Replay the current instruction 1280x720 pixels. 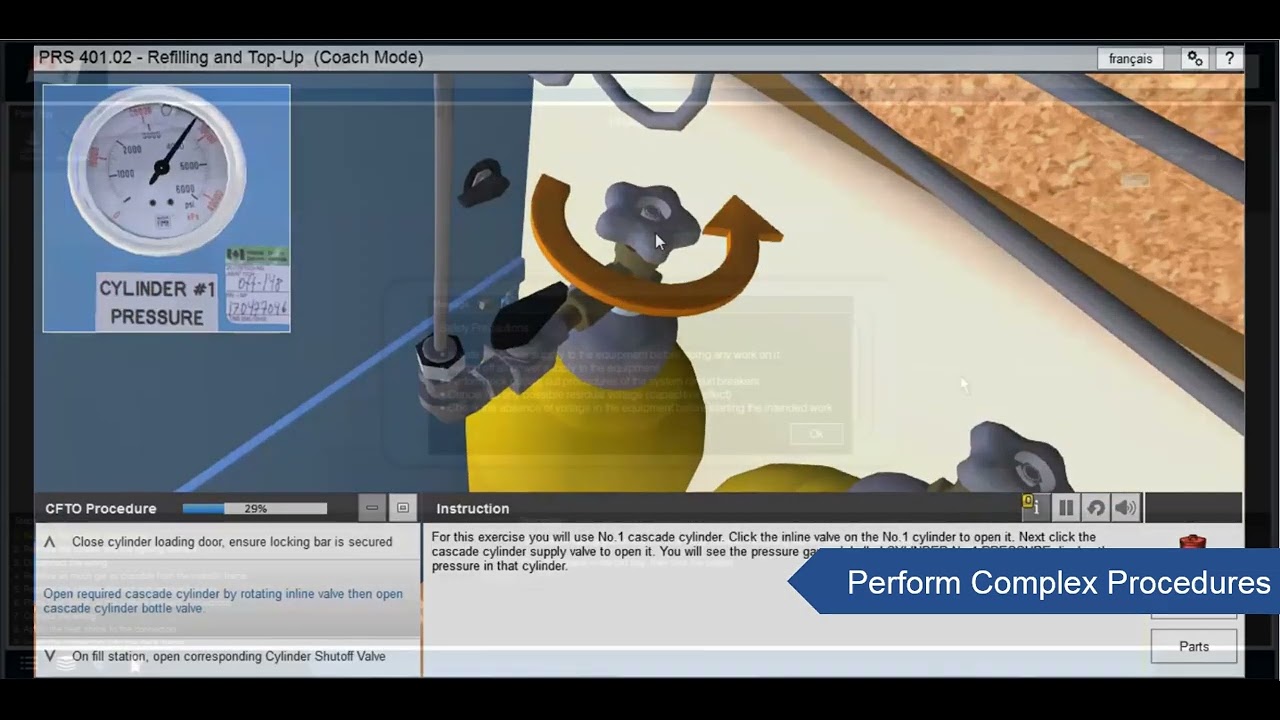point(1096,508)
